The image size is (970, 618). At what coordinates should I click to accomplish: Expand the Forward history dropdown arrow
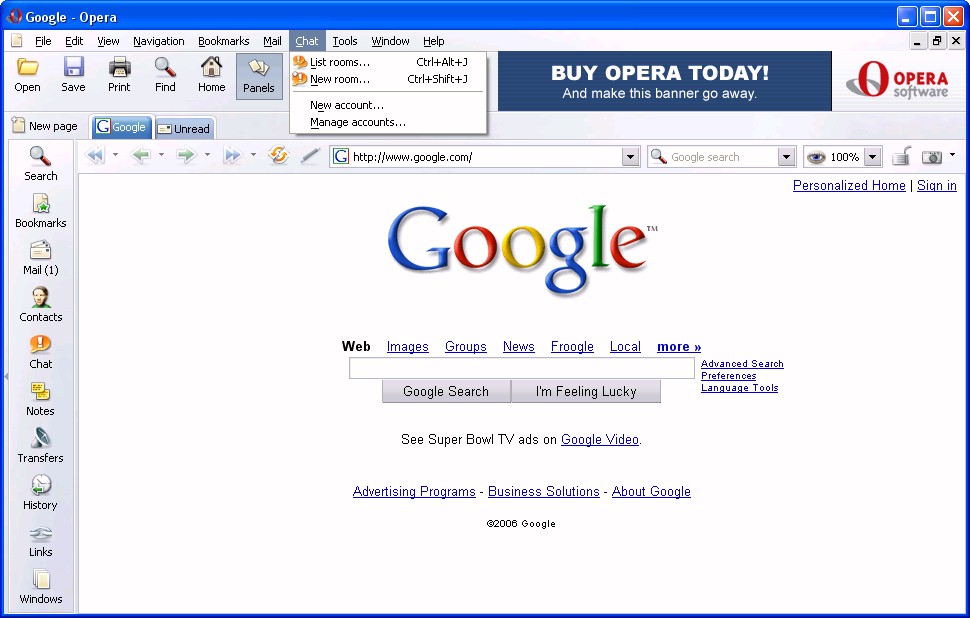tap(207, 155)
